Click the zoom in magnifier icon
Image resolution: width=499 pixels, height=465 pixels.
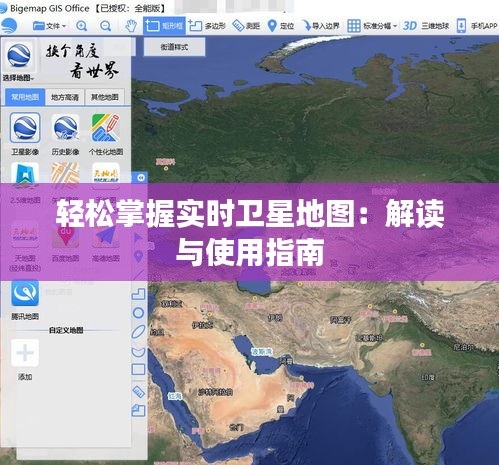pos(82,26)
